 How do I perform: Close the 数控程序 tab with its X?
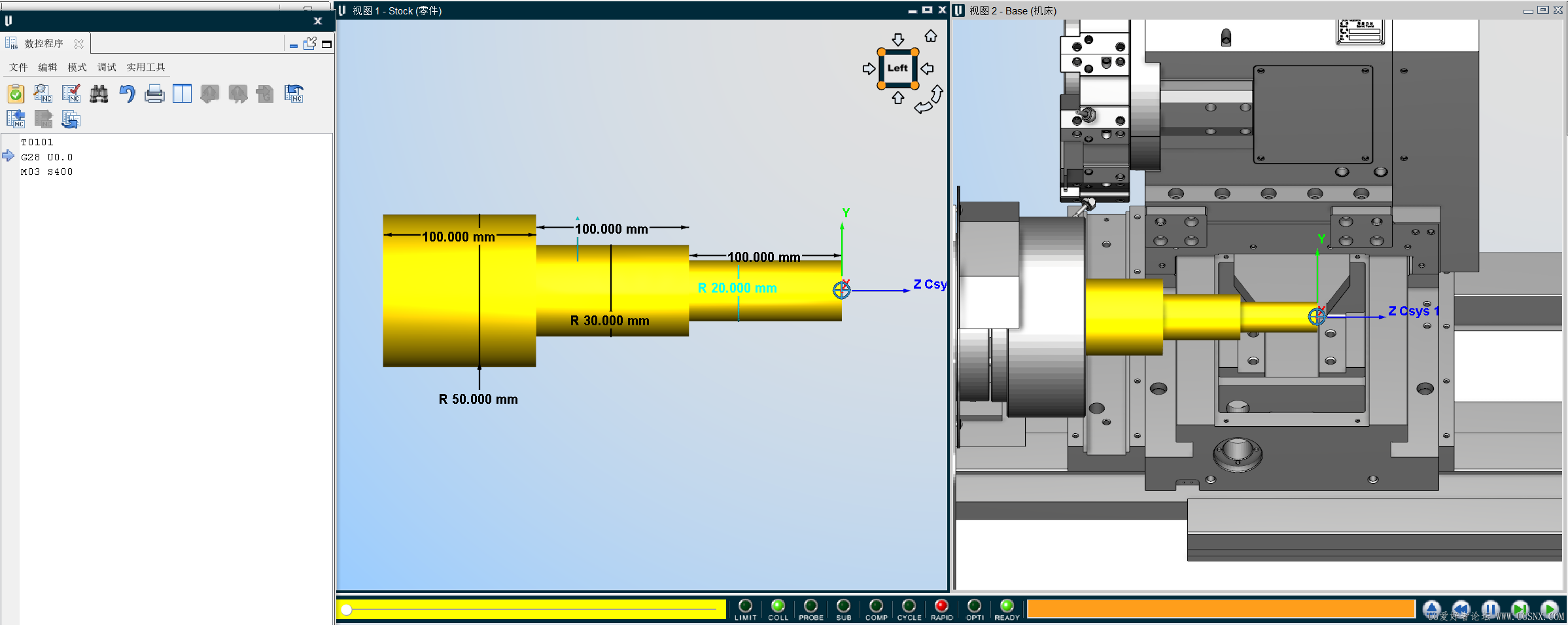click(x=78, y=44)
